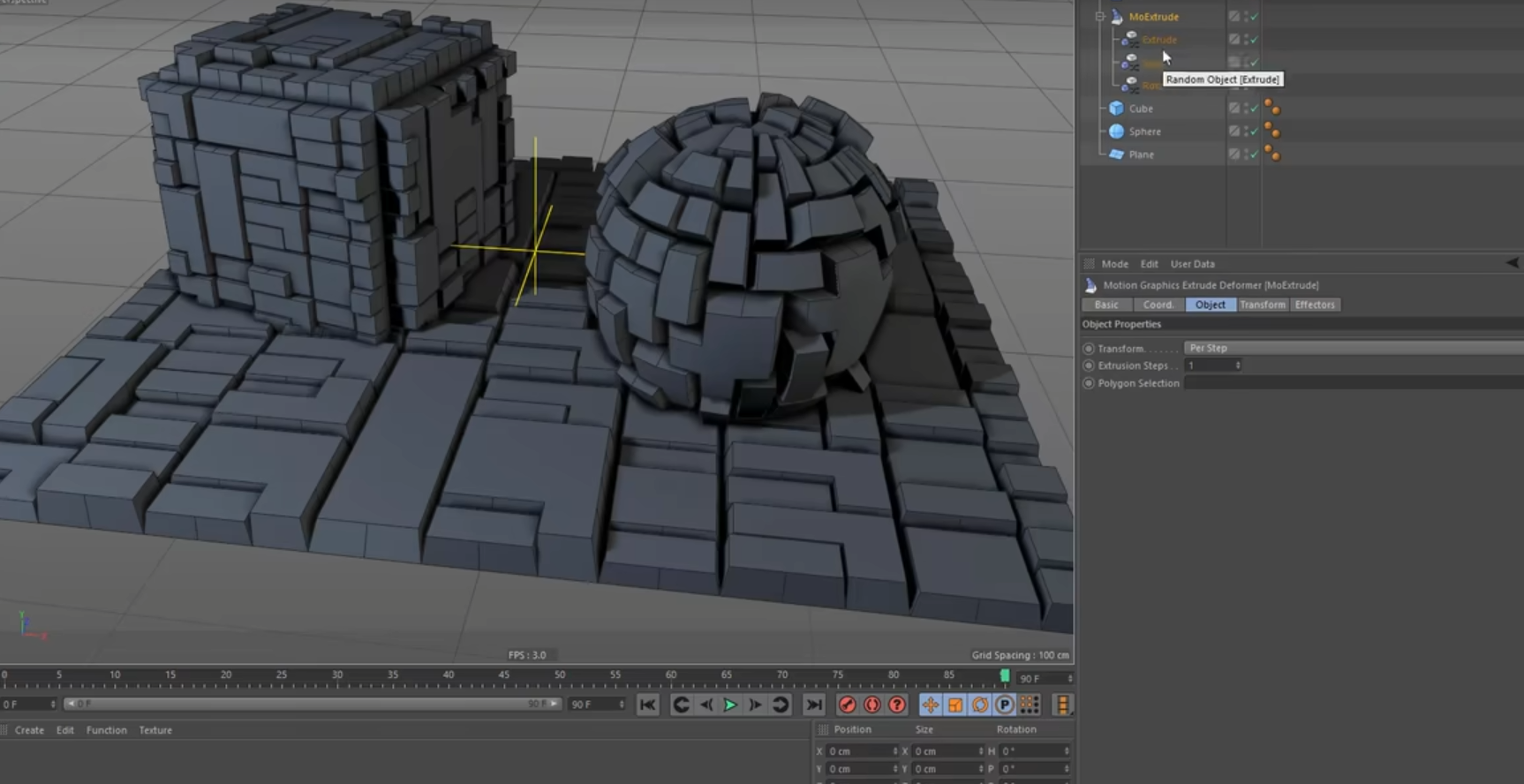Toggle Position keying (move arrows icon)
Image resolution: width=1524 pixels, height=784 pixels.
click(x=930, y=705)
